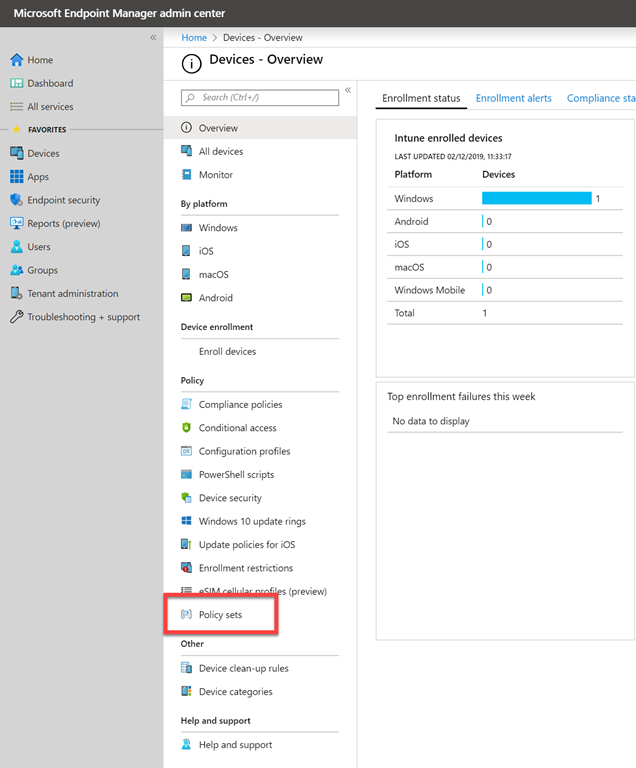Switch to the Enrollment alerts tab

[x=513, y=98]
